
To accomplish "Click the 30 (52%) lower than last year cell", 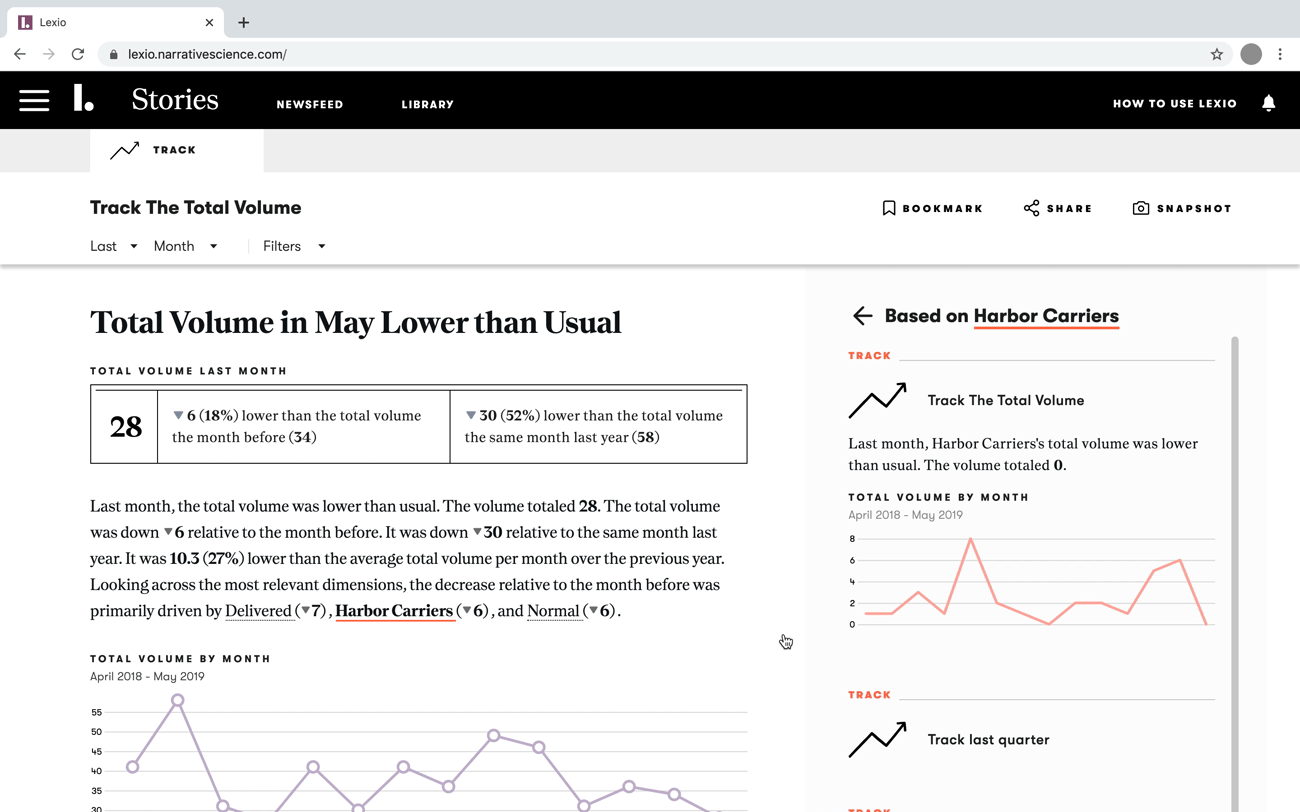I will point(598,426).
